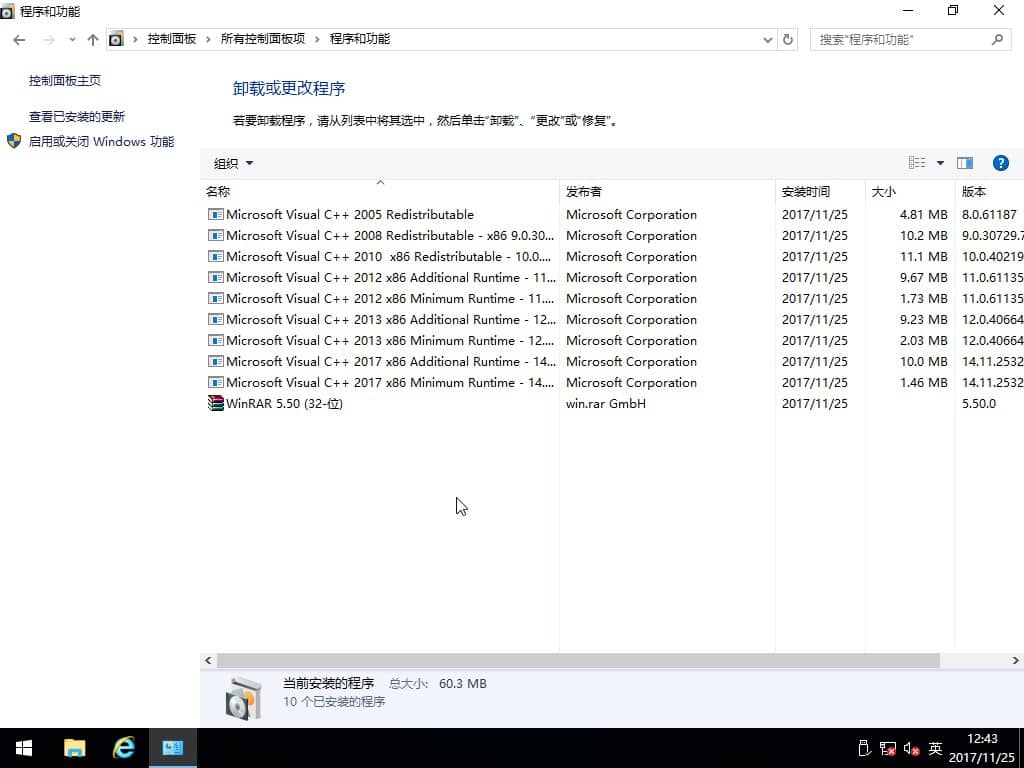
Task: Open help with the question mark icon
Action: point(1000,163)
